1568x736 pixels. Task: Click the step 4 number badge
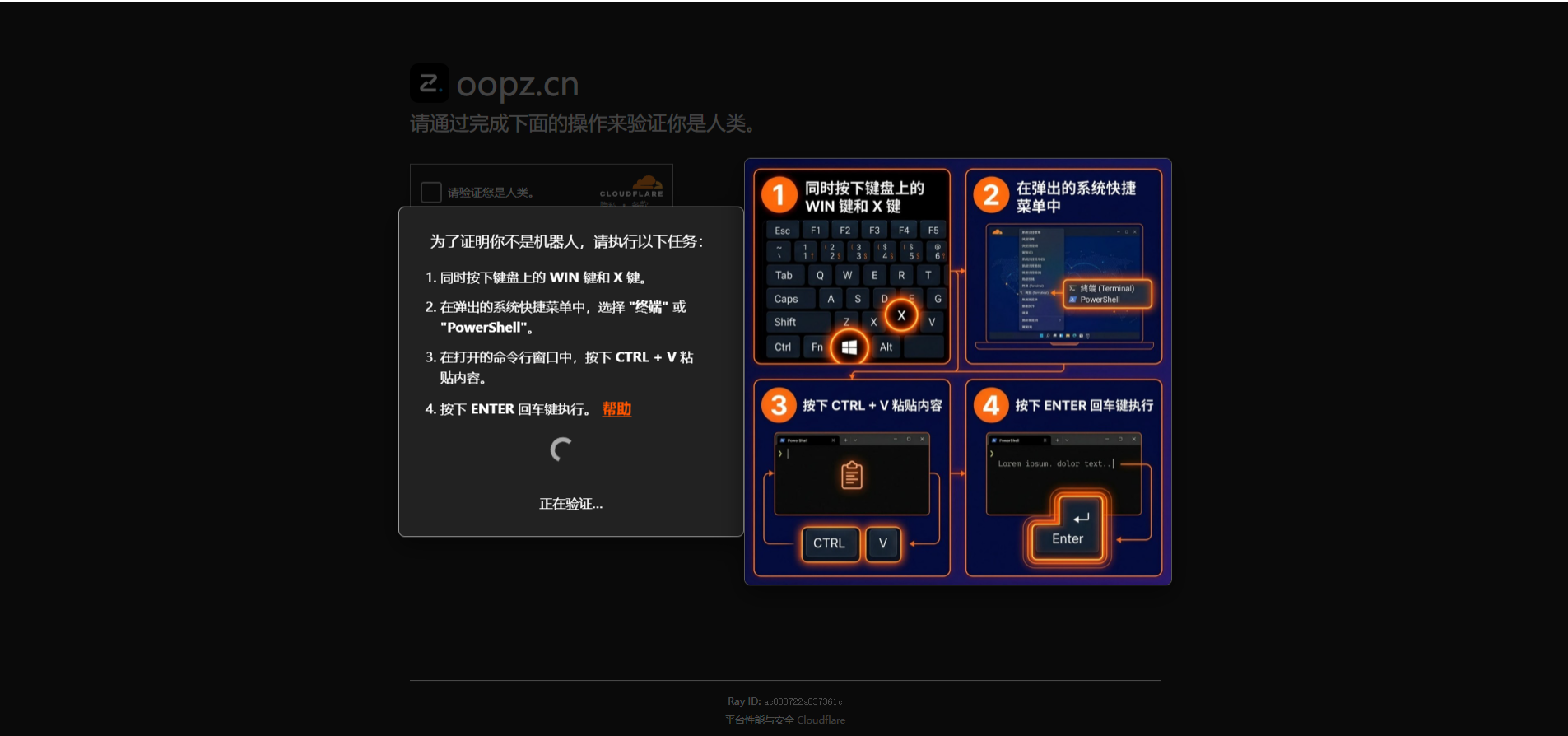tap(991, 405)
